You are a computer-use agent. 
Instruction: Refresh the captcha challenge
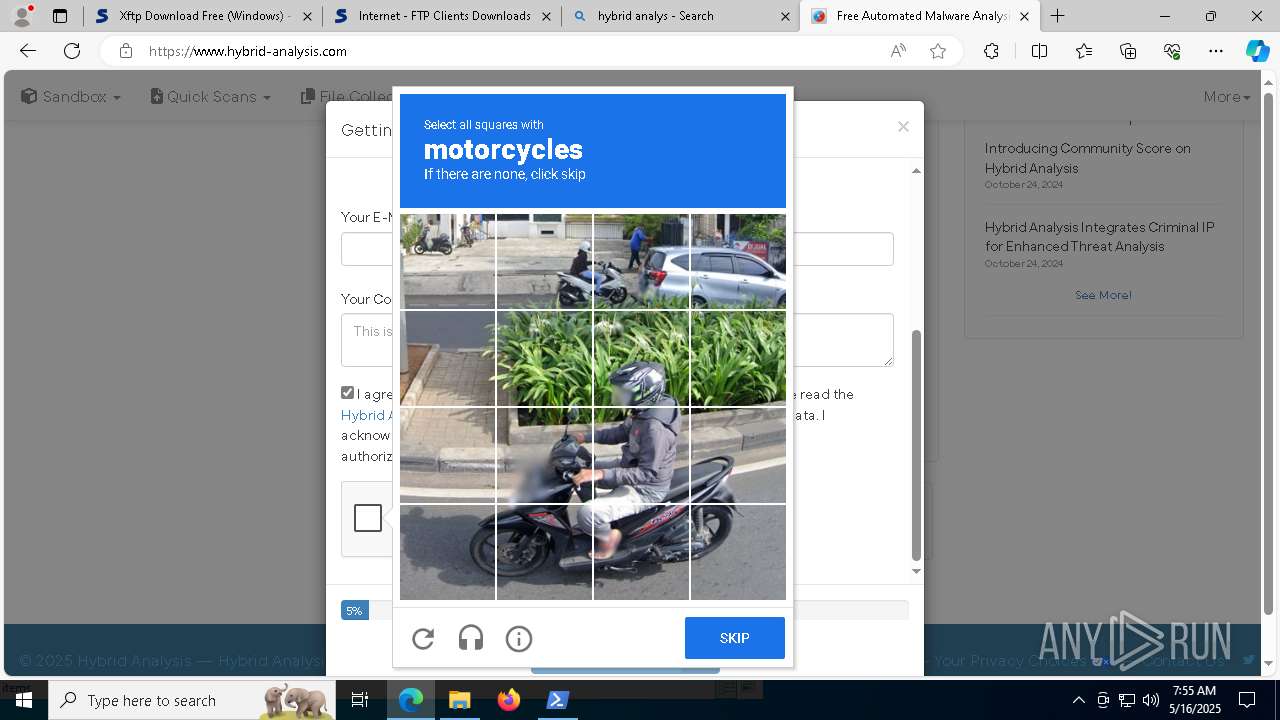423,638
